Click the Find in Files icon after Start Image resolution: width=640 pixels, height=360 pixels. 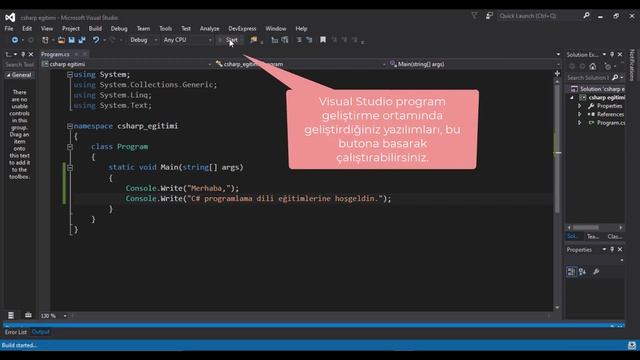(x=253, y=40)
